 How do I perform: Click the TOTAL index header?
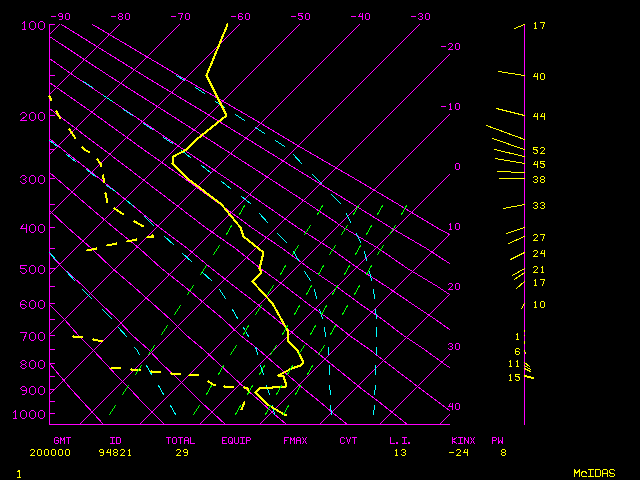pyautogui.click(x=180, y=440)
